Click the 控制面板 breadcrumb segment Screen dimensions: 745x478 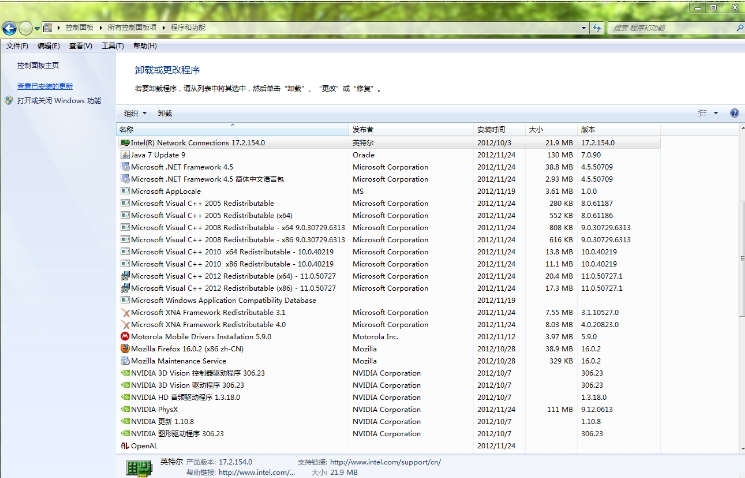[x=79, y=28]
